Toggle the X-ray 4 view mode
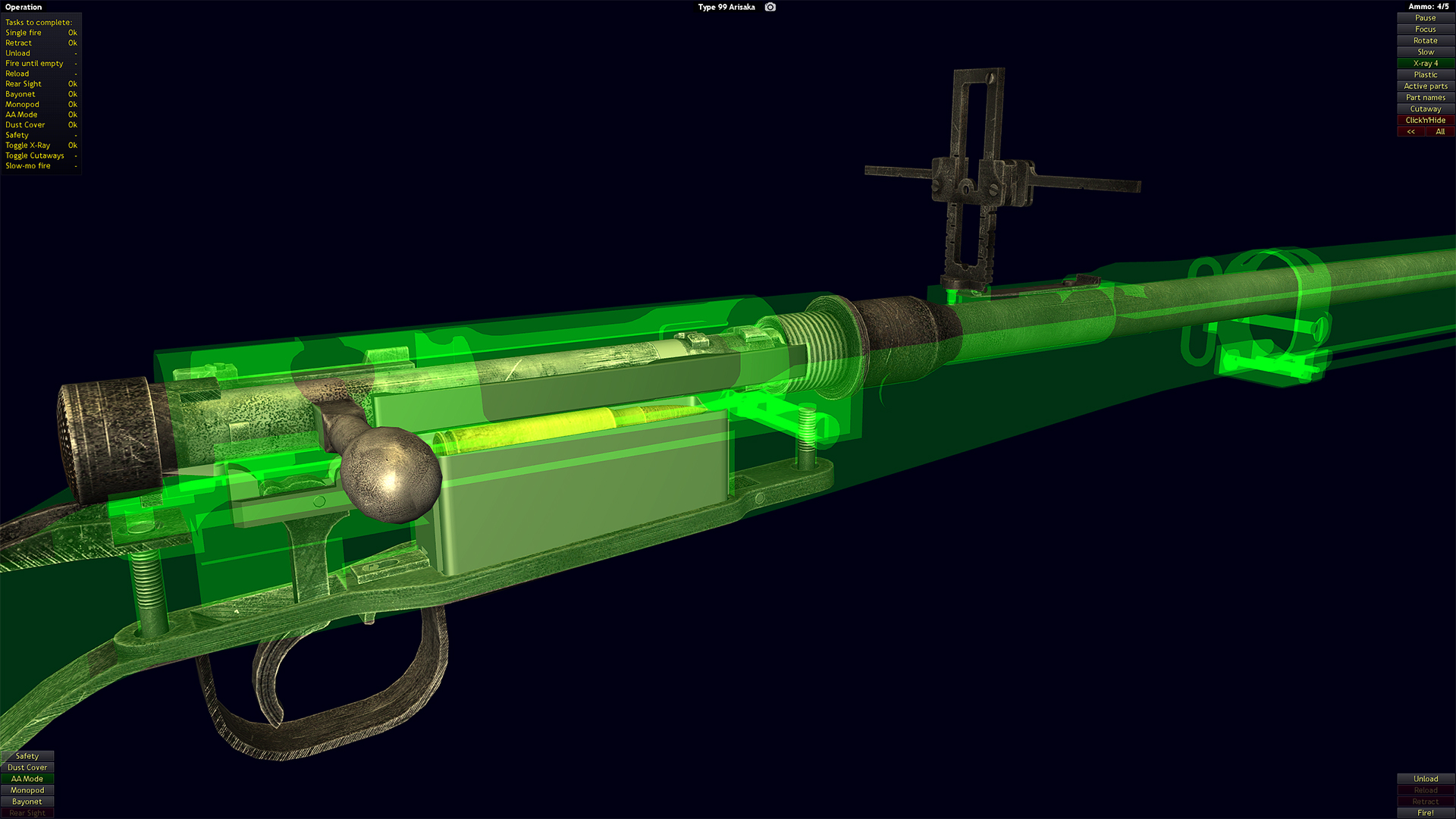The height and width of the screenshot is (819, 1456). tap(1425, 63)
